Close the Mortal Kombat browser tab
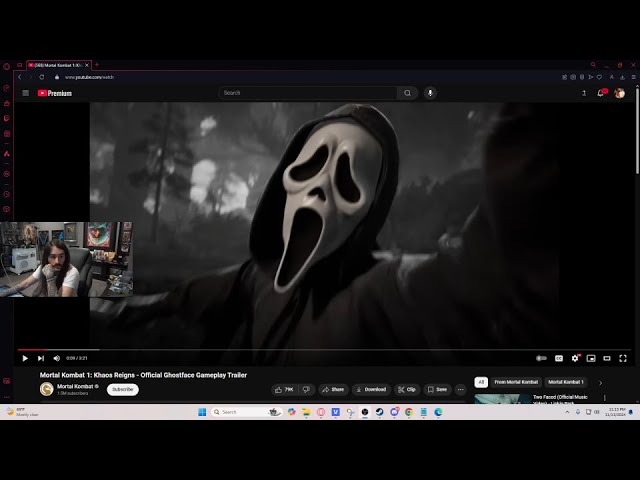 pos(87,65)
